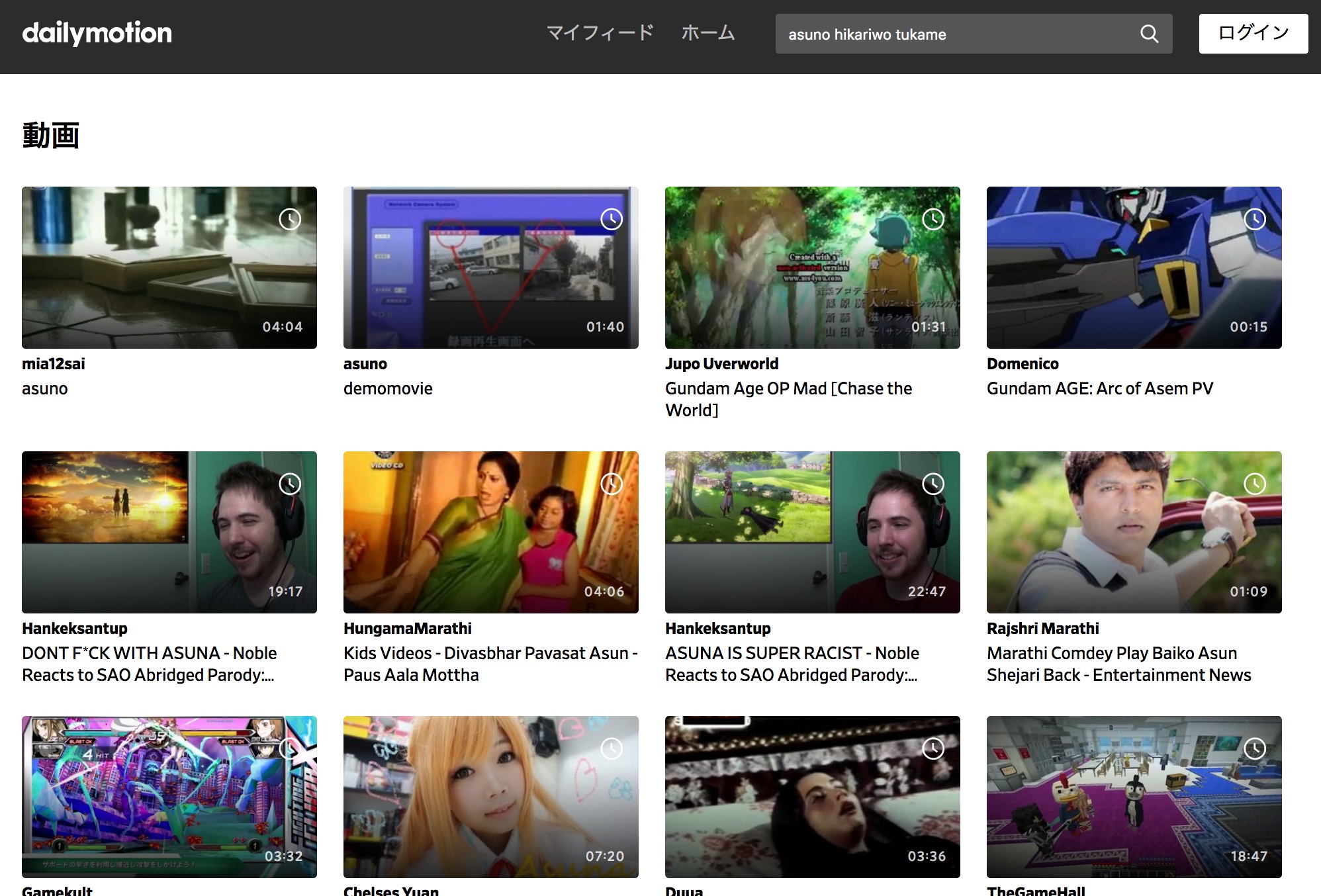Open Domenico channel link
This screenshot has height=896, width=1321.
(x=1023, y=363)
